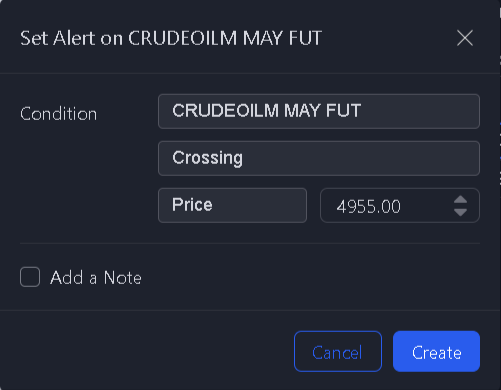Open the CRUDEOILM MAY FUT symbol dropdown
This screenshot has height=390, width=501.
coord(319,111)
